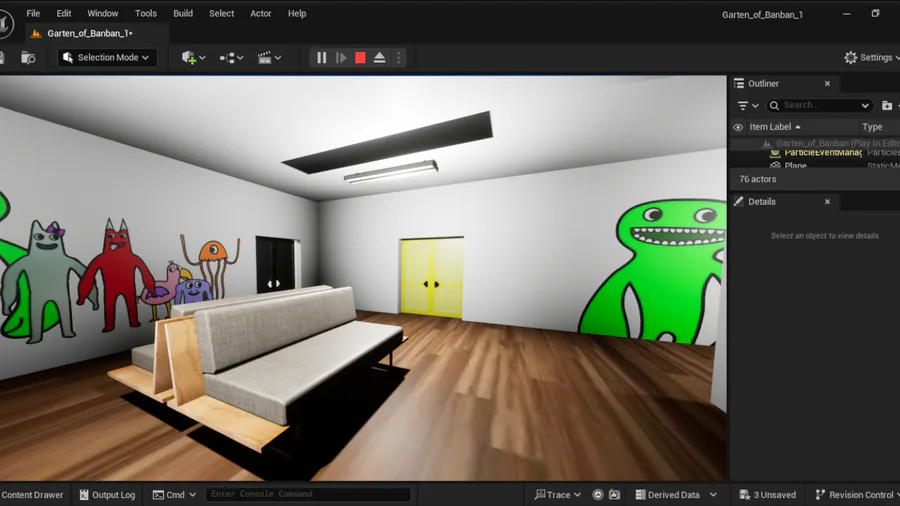Eject from the player controller
This screenshot has width=900, height=506.
pyautogui.click(x=379, y=57)
